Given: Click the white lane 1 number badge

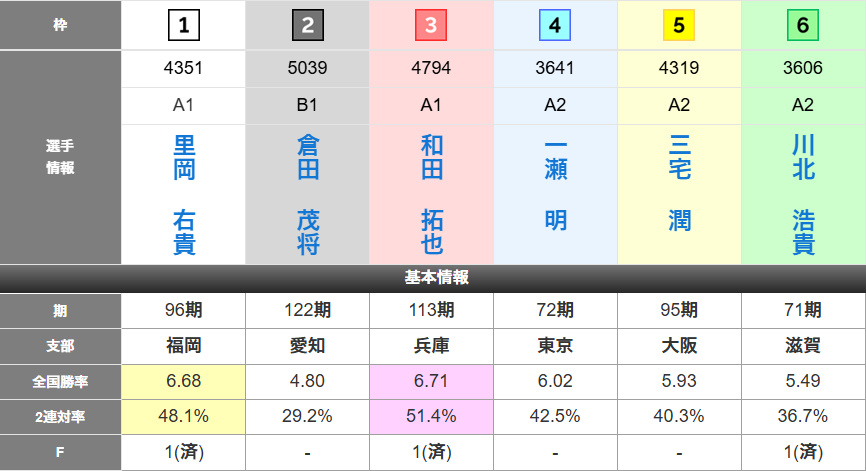Looking at the screenshot, I should [184, 25].
